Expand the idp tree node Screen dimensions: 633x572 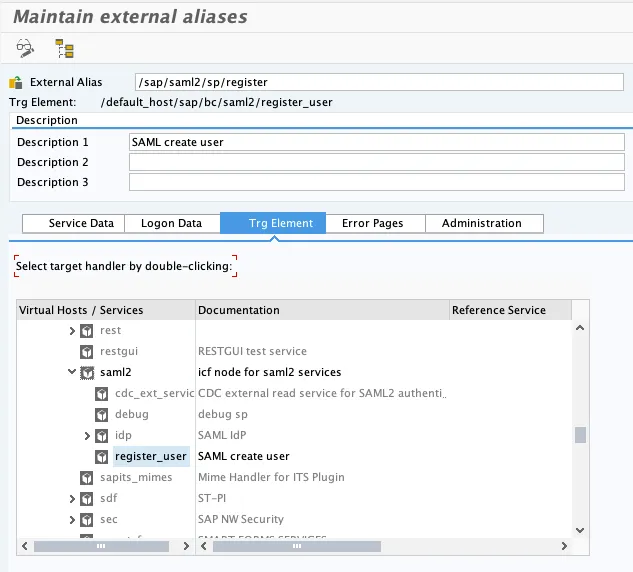[87, 435]
